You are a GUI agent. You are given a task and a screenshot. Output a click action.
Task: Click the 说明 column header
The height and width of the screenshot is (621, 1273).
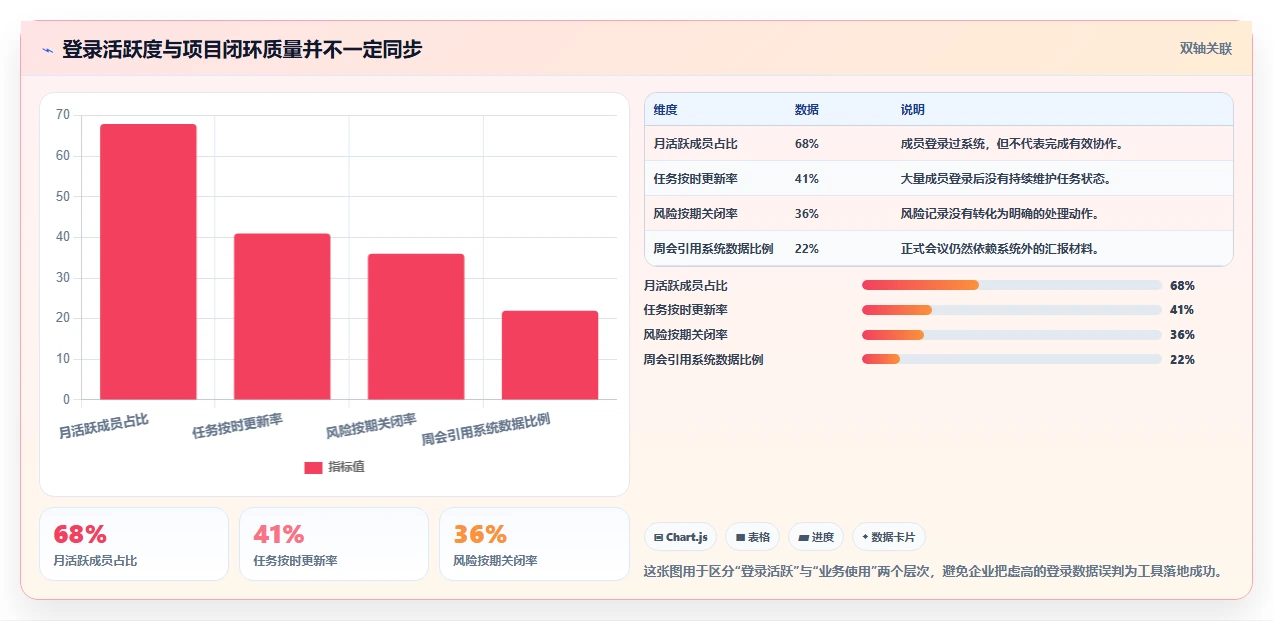913,110
